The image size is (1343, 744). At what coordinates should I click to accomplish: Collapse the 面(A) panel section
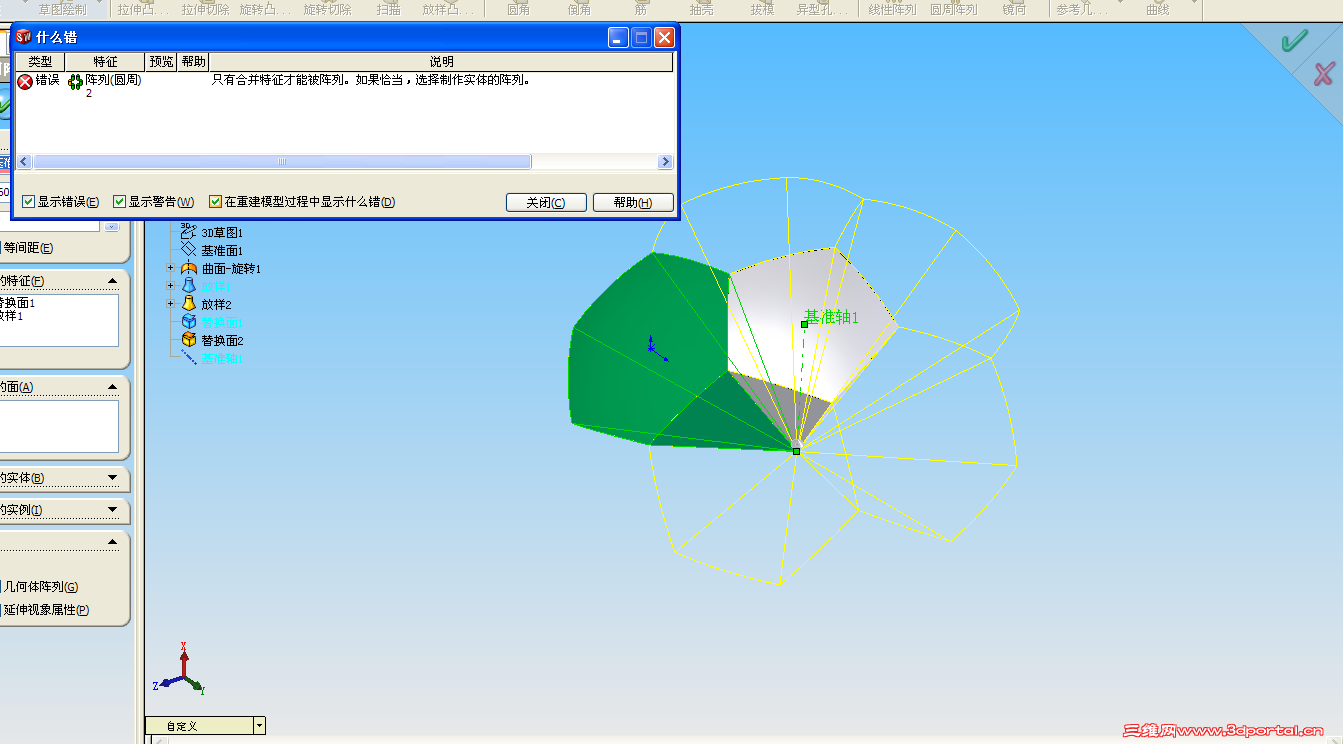(x=112, y=387)
